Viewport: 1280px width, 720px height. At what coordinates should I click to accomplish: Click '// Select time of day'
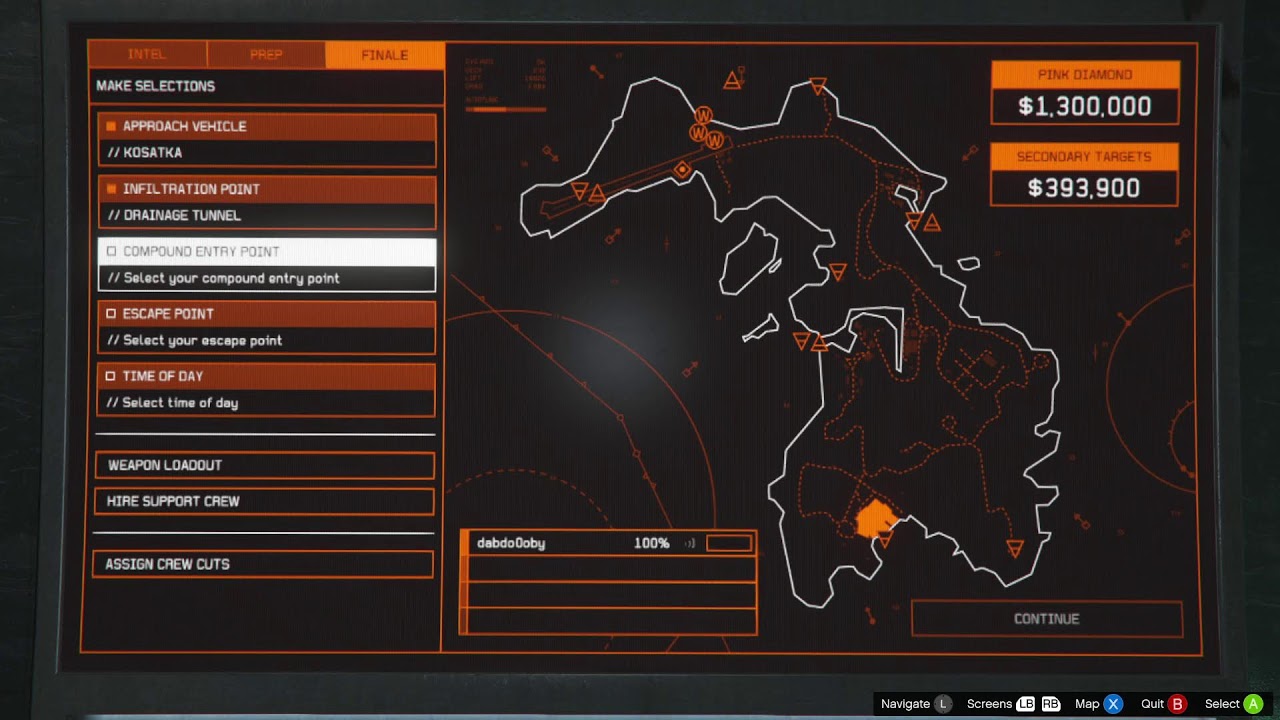172,403
